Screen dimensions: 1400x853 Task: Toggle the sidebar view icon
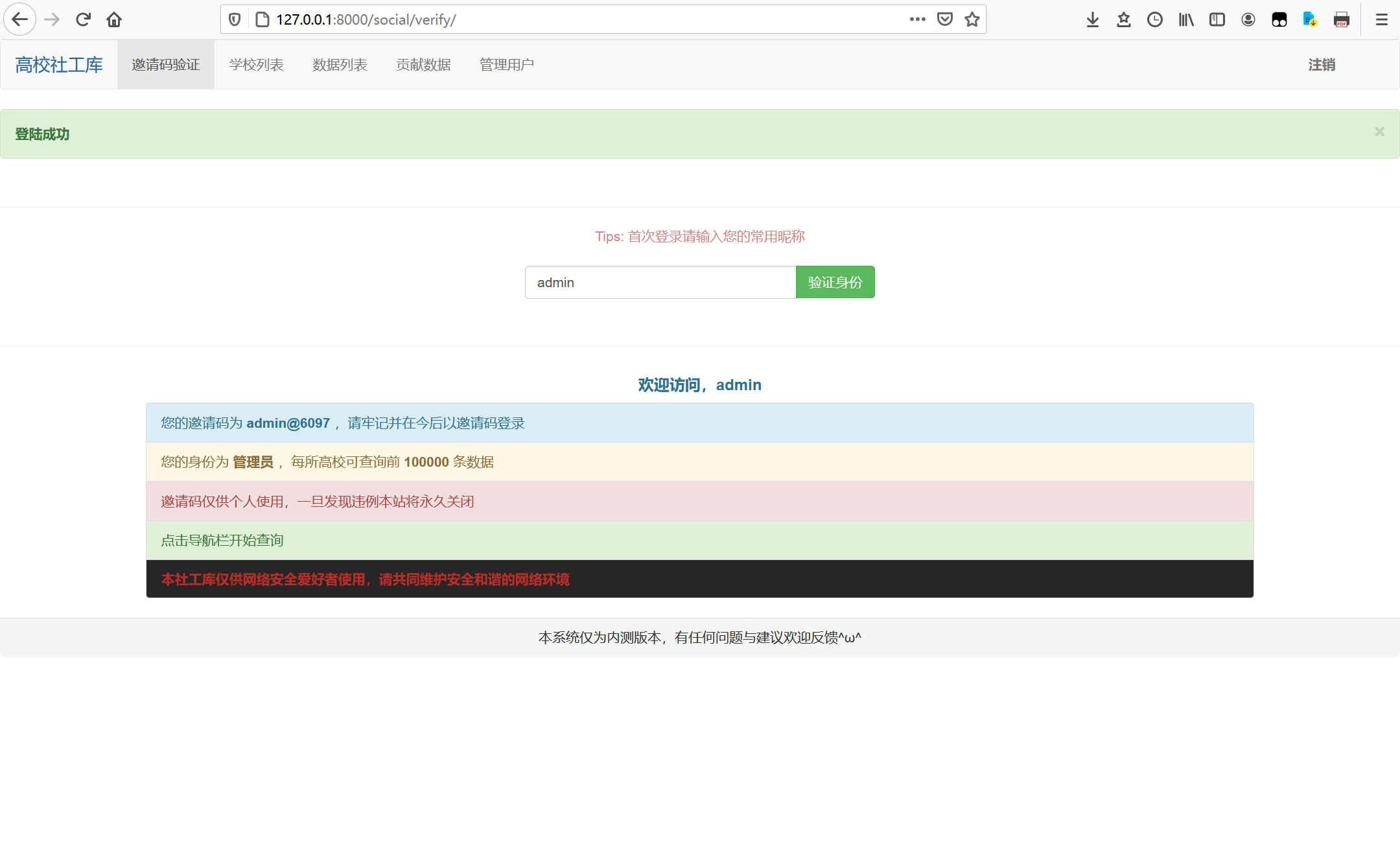(x=1217, y=19)
